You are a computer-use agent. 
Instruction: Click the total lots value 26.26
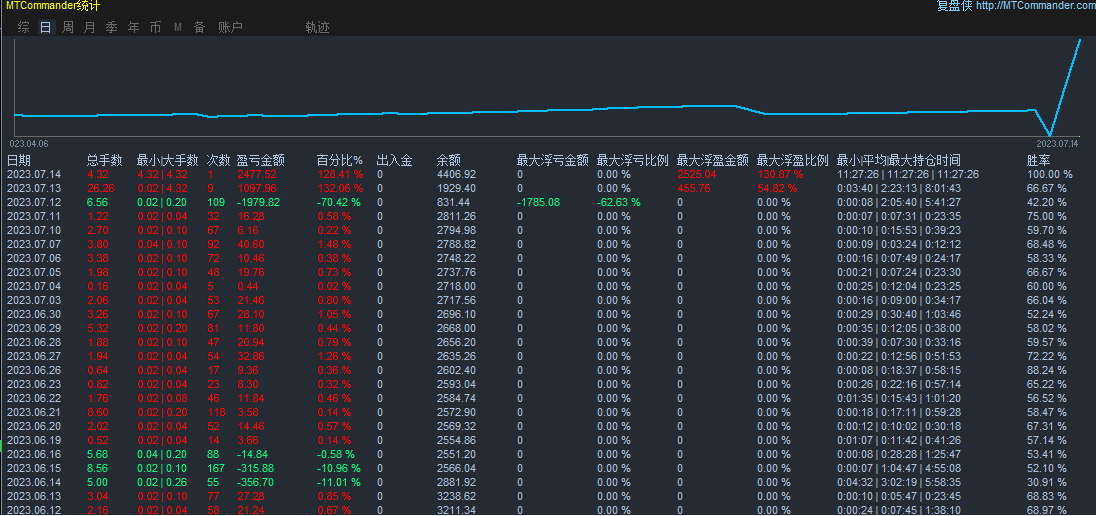tap(101, 188)
